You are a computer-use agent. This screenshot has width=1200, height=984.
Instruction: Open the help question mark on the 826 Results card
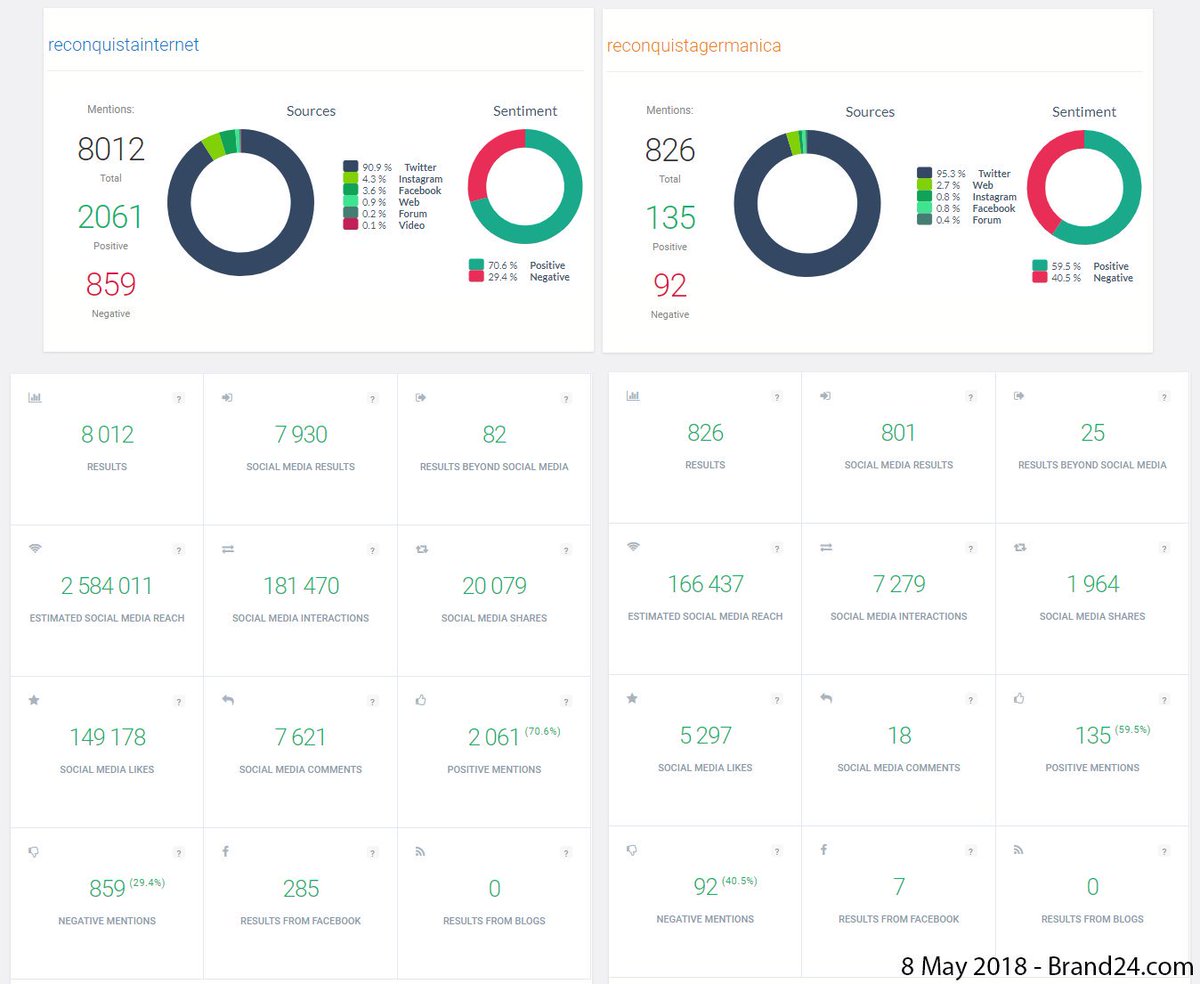tap(777, 397)
